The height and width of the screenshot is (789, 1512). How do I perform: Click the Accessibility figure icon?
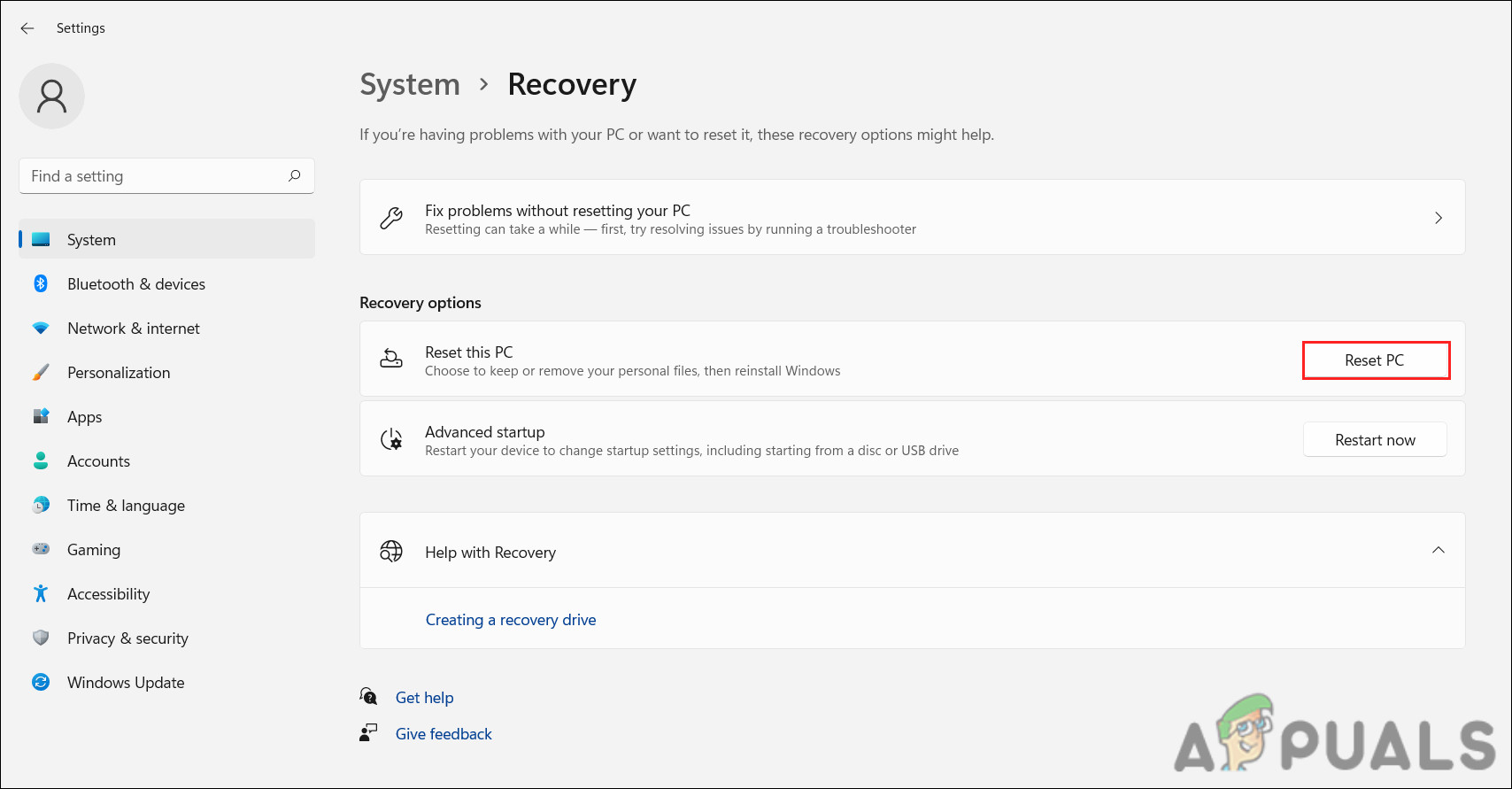pyautogui.click(x=41, y=594)
